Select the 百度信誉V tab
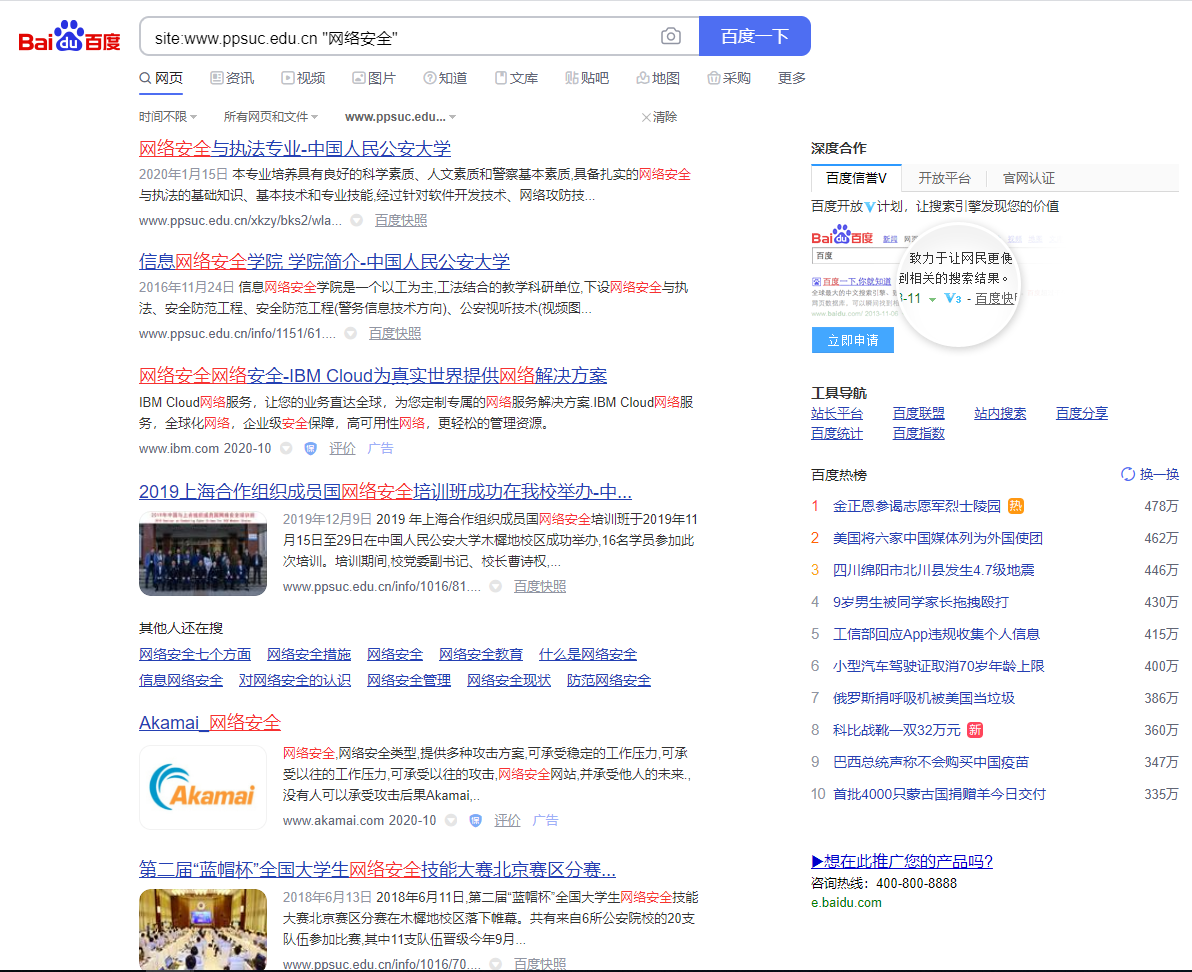The image size is (1192, 972). 856,179
